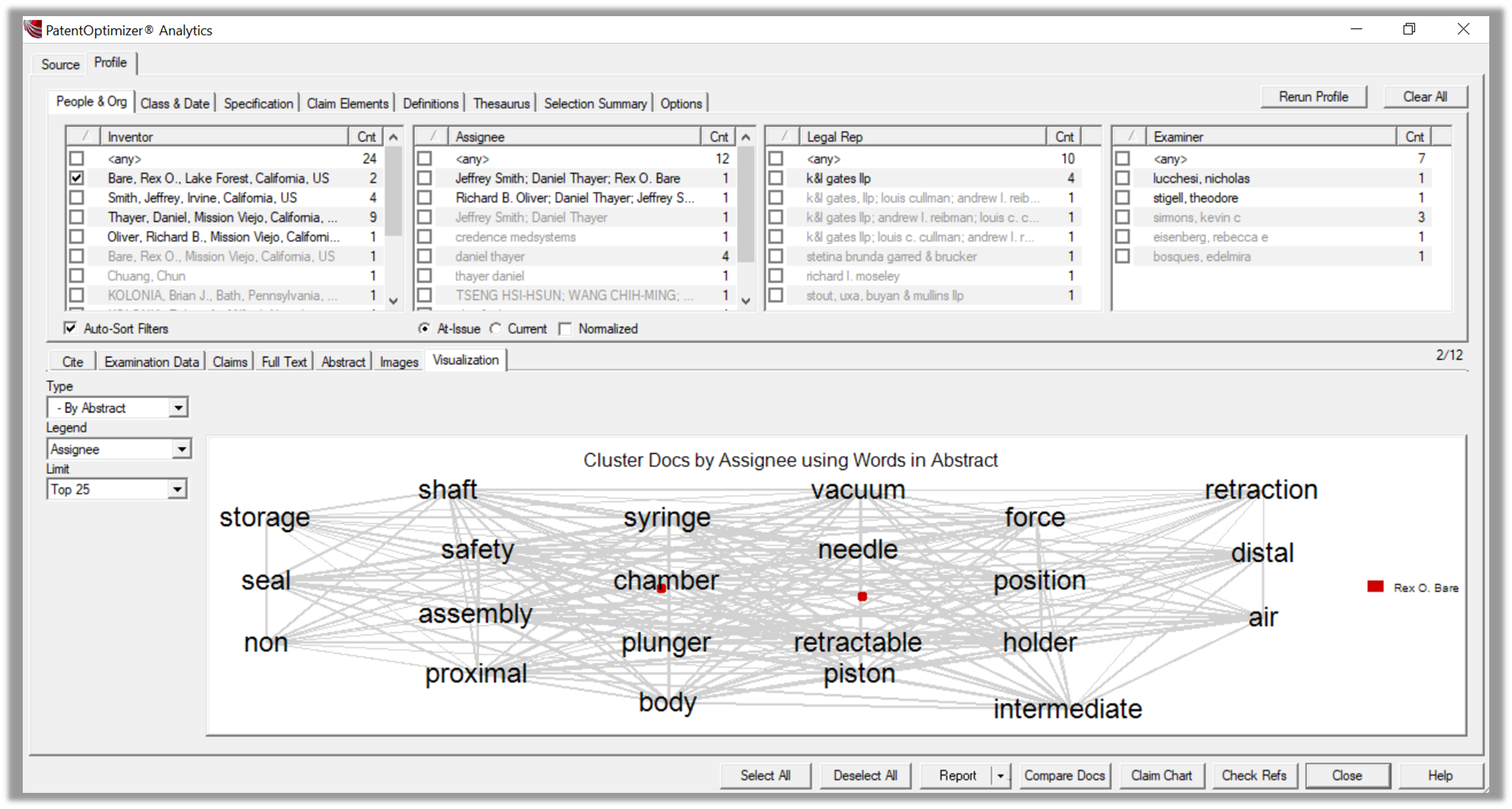This screenshot has width=1512, height=809.
Task: Click the word 'retractable' in the cluster
Action: [858, 643]
